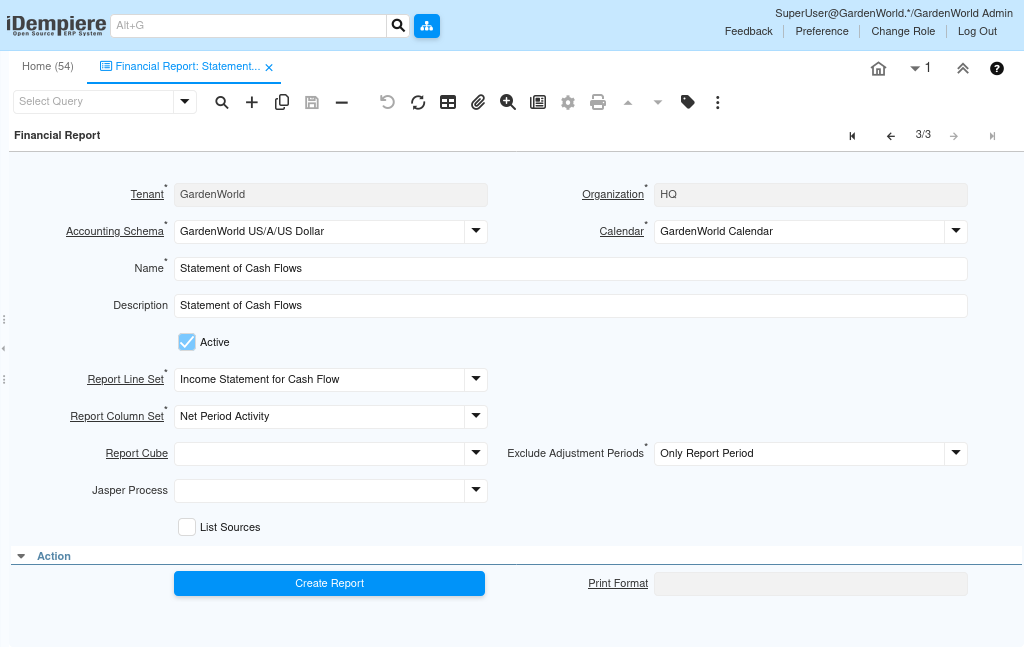Image resolution: width=1024 pixels, height=647 pixels.
Task: Open the Report Line Set dropdown
Action: pyautogui.click(x=476, y=379)
